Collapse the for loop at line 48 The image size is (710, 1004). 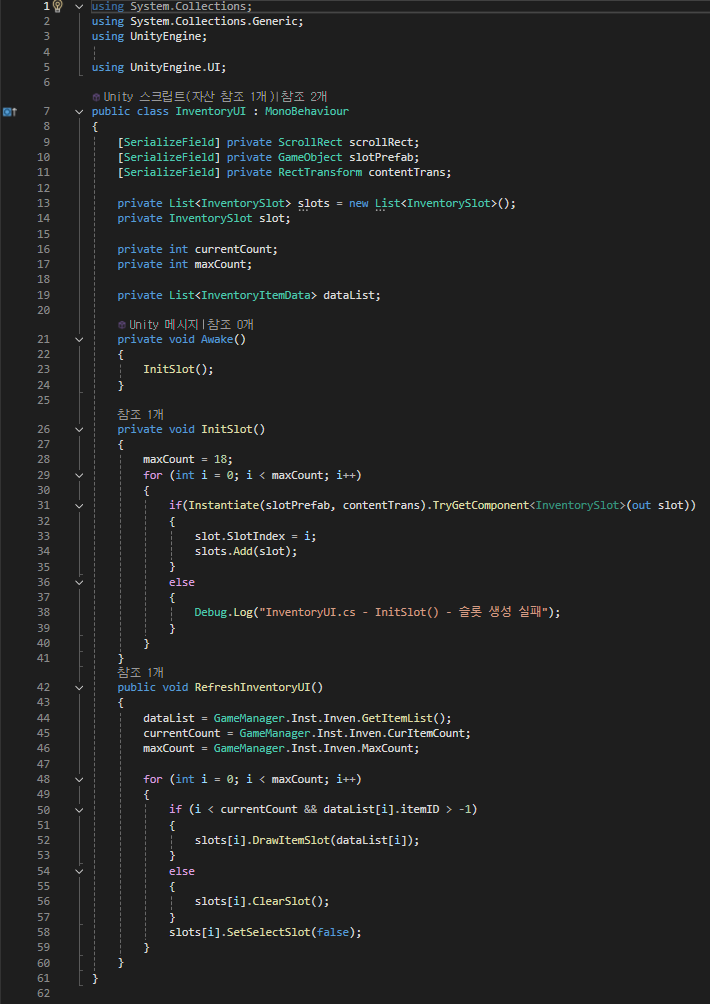[x=79, y=779]
